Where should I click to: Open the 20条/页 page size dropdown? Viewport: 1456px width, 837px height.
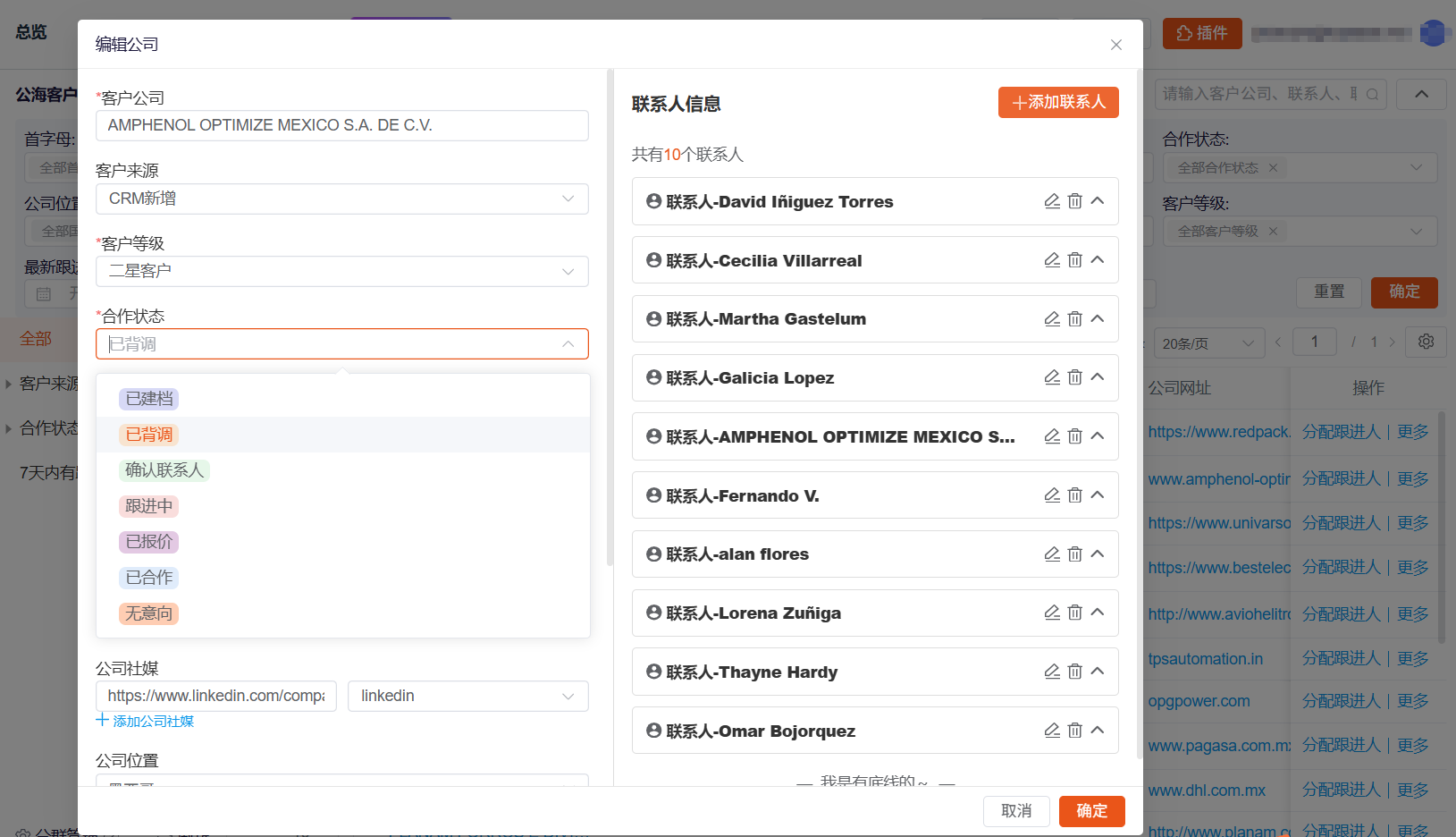[x=1208, y=342]
